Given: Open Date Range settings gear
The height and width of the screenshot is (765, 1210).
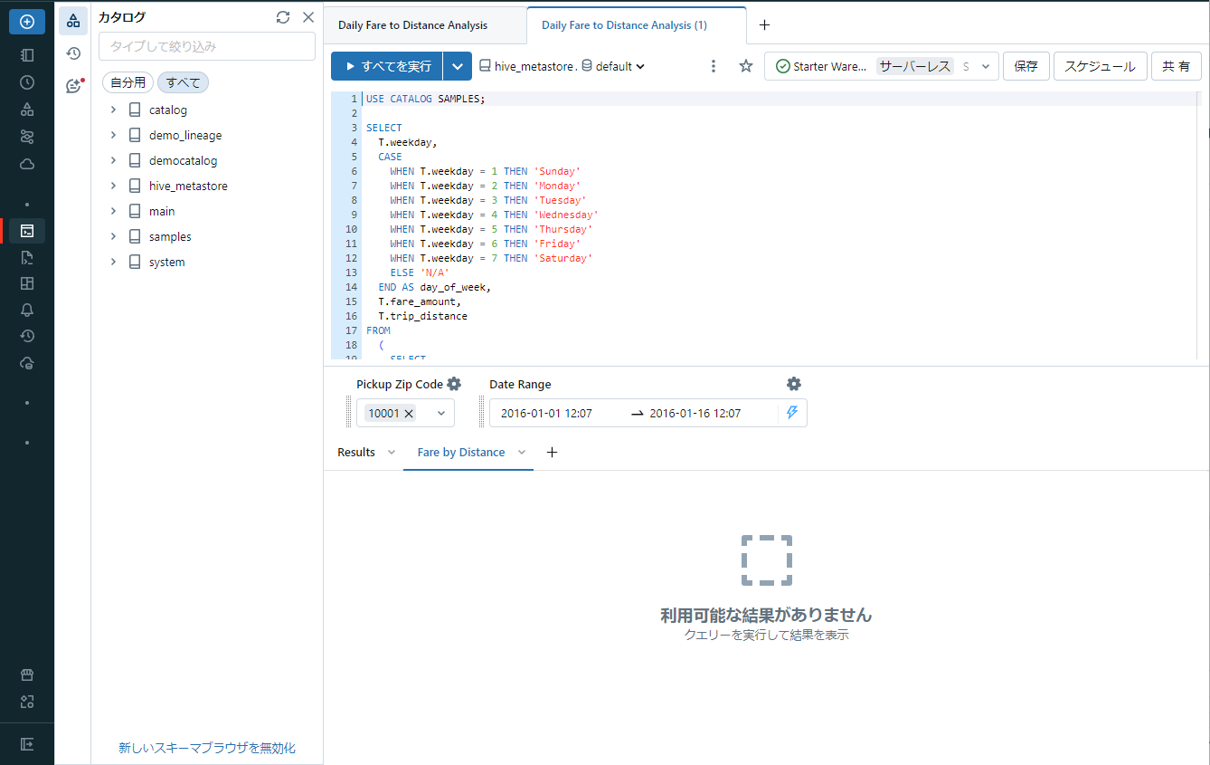Looking at the screenshot, I should pos(793,384).
